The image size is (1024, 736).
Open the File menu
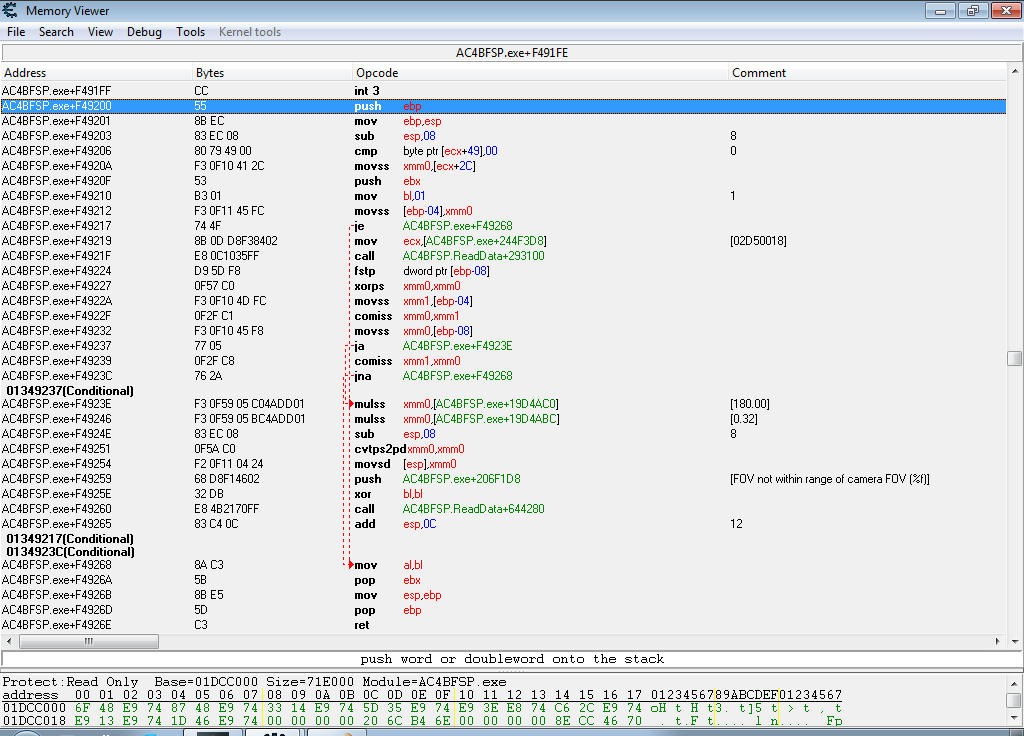pos(16,32)
